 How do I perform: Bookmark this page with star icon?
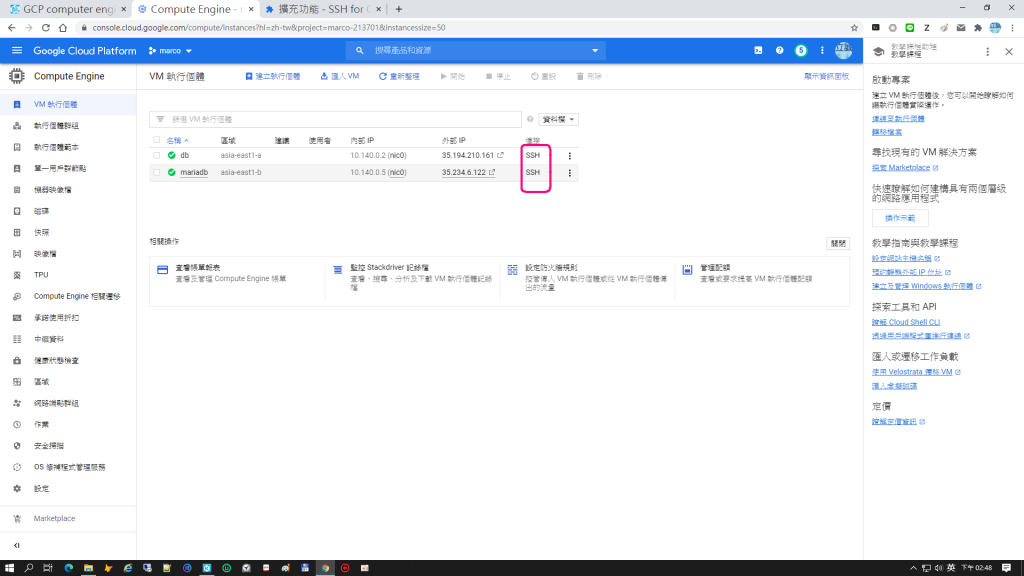click(854, 27)
